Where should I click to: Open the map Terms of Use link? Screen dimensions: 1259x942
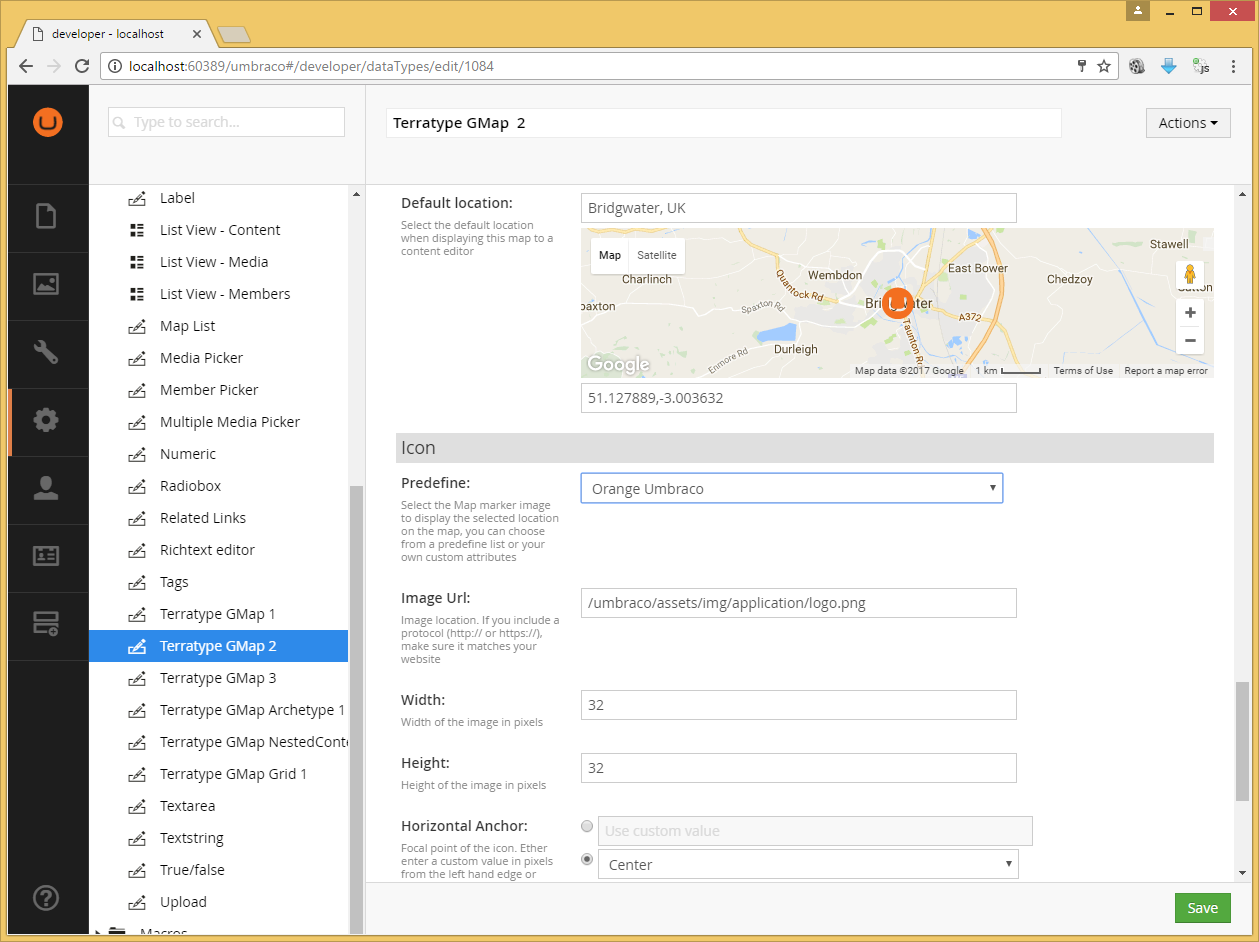pyautogui.click(x=1083, y=371)
